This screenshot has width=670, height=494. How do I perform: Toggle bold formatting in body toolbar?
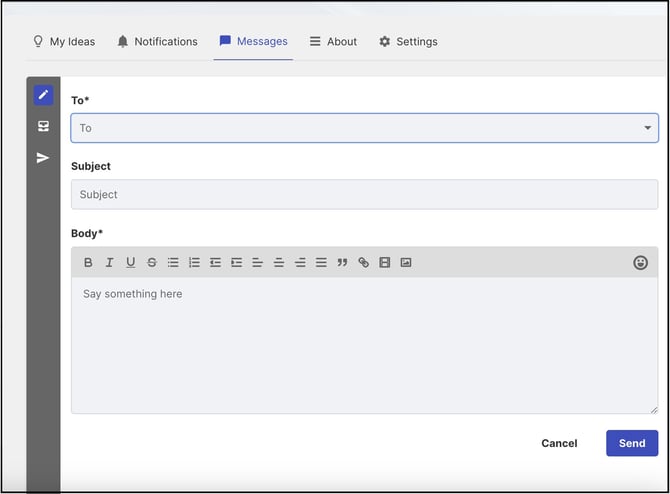tap(88, 262)
